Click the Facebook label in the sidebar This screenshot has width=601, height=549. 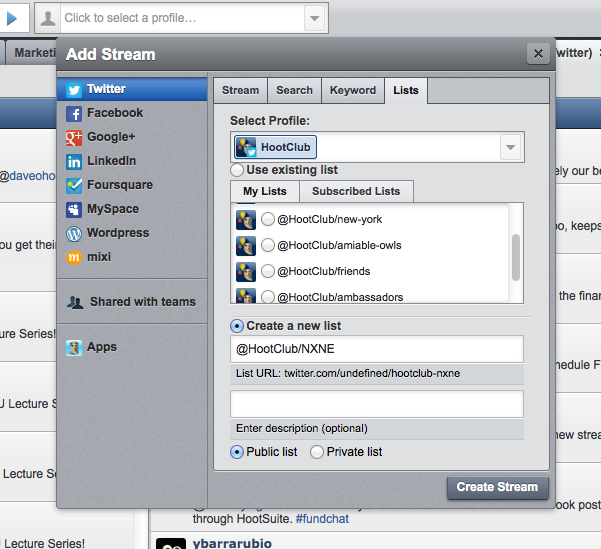coord(115,113)
